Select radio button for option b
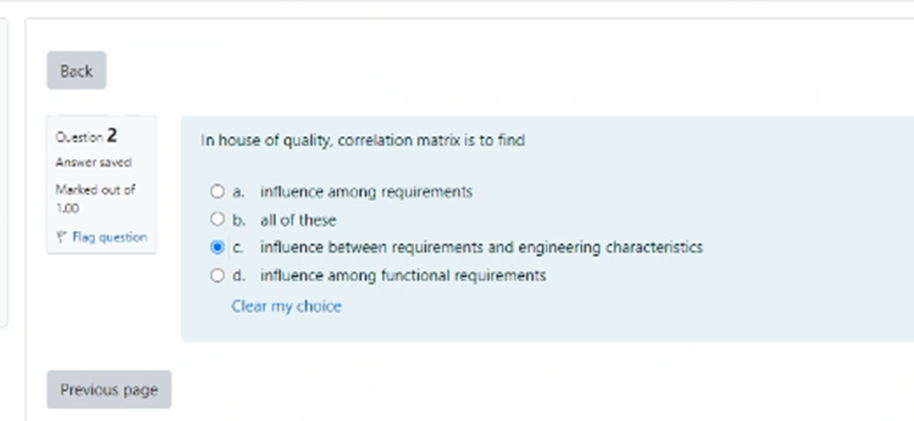The height and width of the screenshot is (421, 914). (217, 219)
